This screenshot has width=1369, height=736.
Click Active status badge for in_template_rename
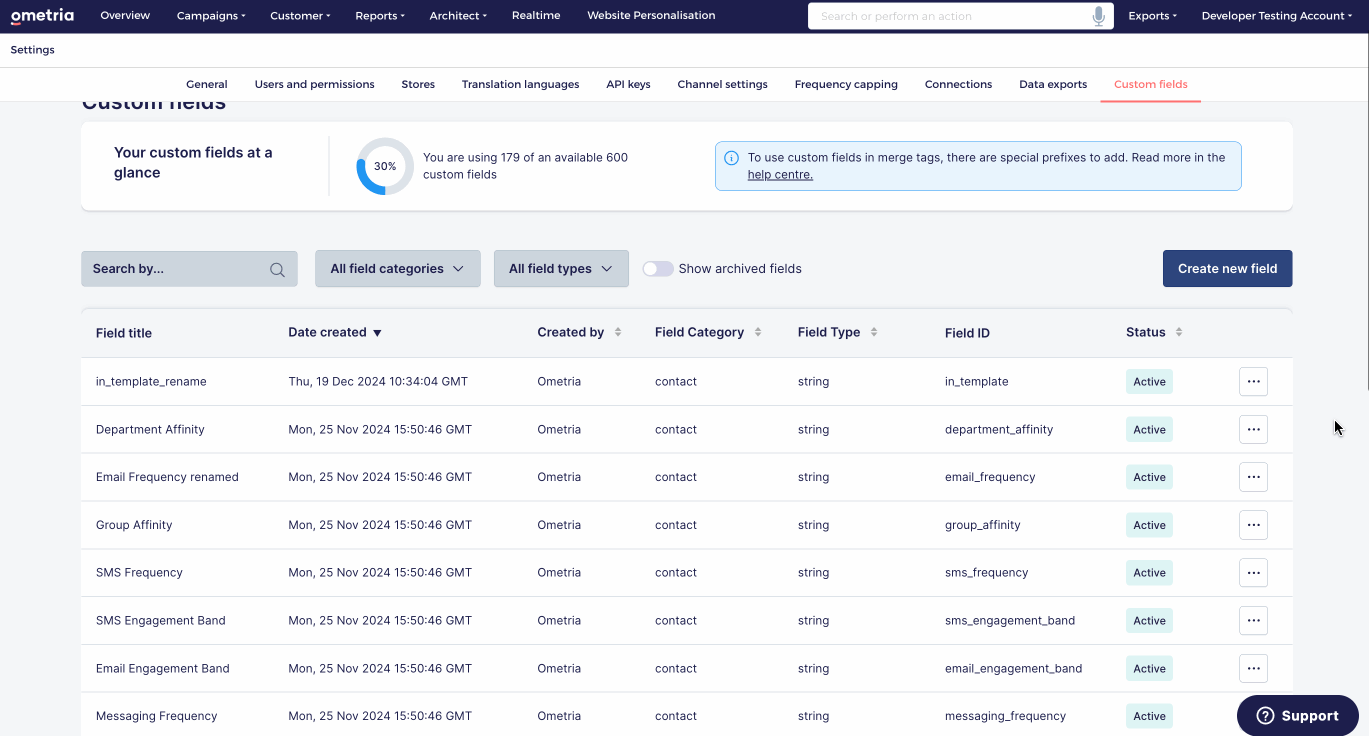coord(1149,382)
